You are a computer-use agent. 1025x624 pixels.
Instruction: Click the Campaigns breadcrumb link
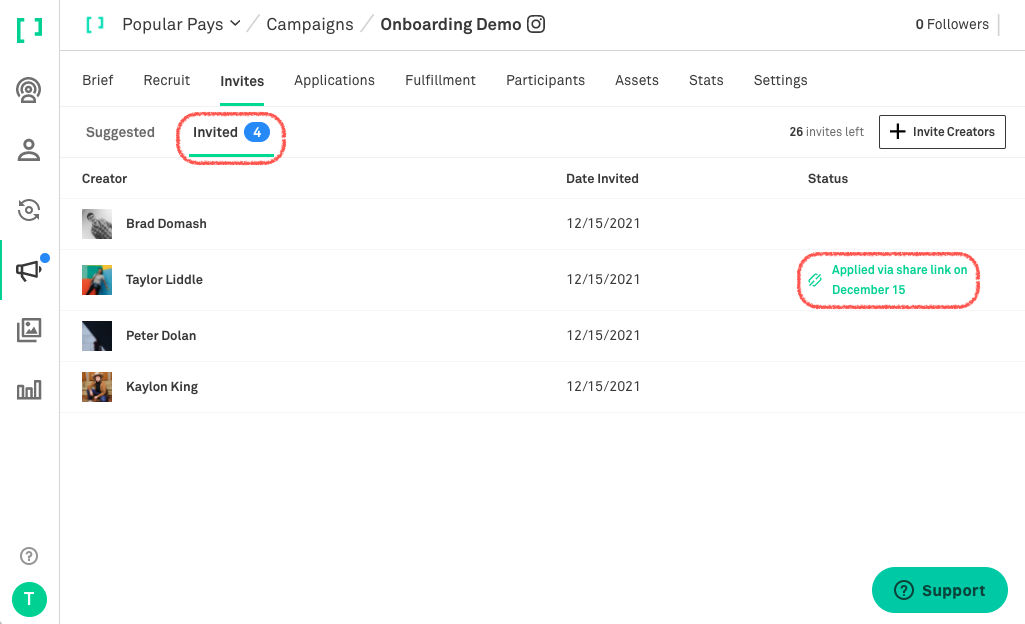click(309, 24)
